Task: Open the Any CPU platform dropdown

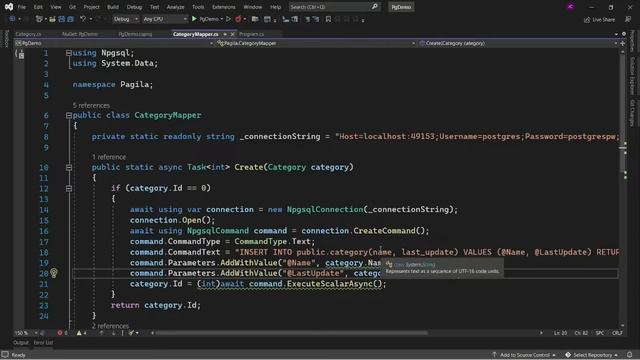Action: [x=165, y=19]
